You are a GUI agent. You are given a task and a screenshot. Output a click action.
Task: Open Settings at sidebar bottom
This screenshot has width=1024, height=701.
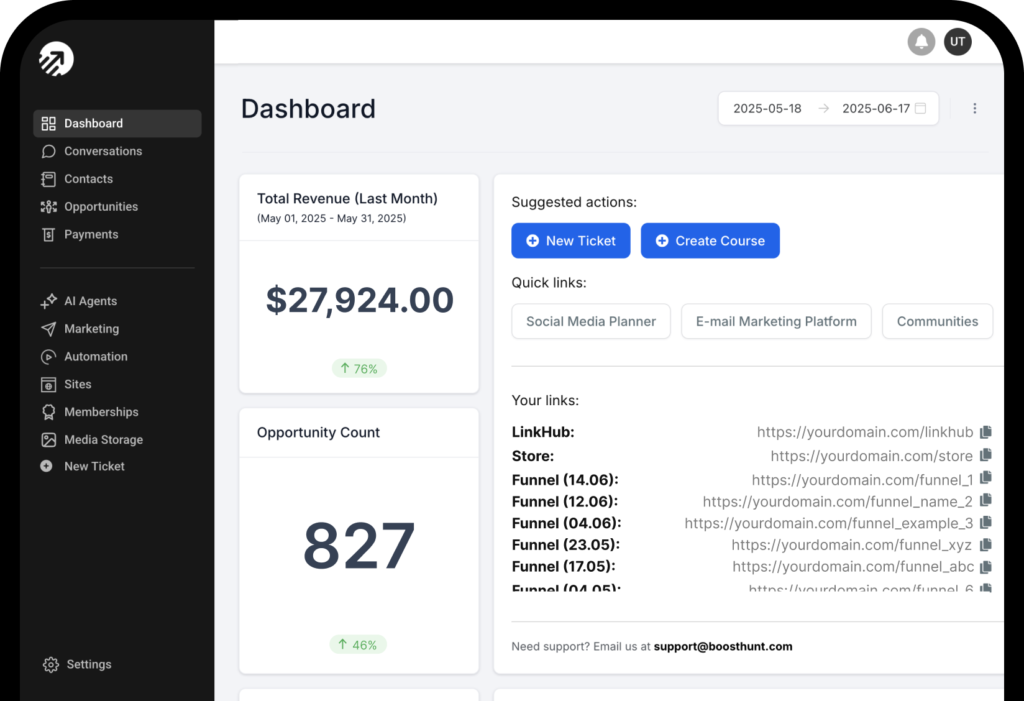tap(88, 665)
